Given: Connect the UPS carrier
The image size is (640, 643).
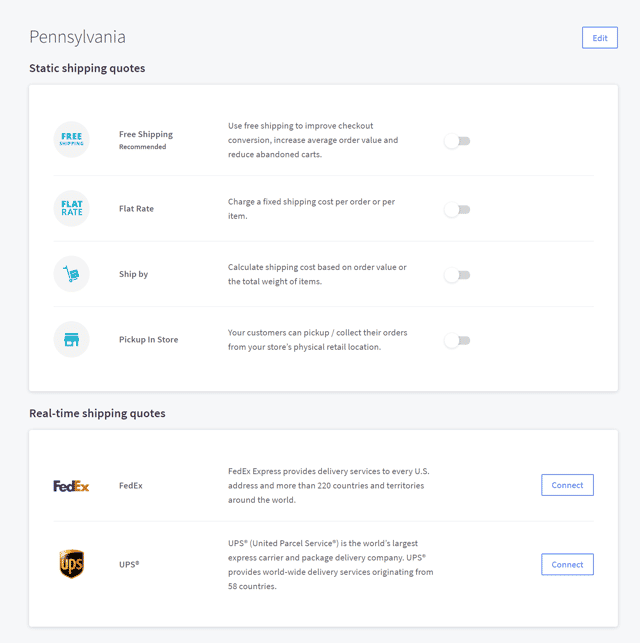Looking at the screenshot, I should (567, 564).
